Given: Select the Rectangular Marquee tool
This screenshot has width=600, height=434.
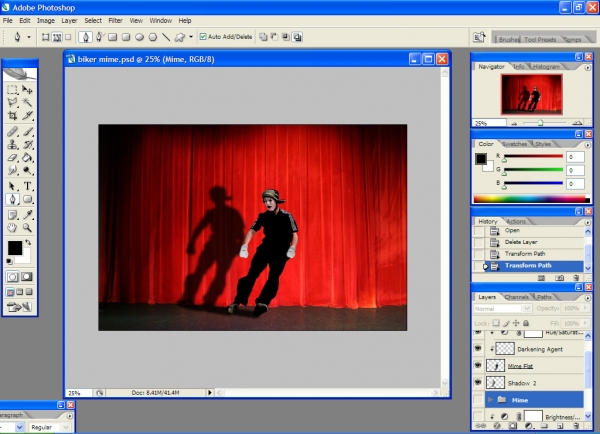Looking at the screenshot, I should pos(12,90).
